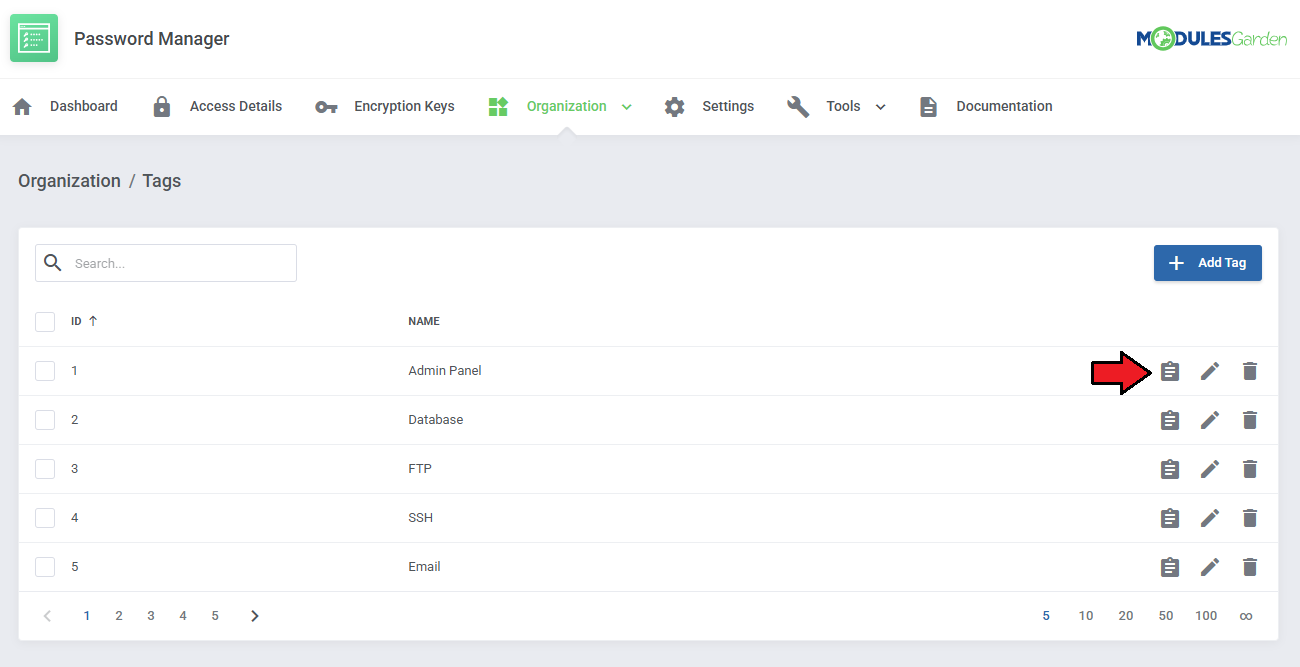The width and height of the screenshot is (1300, 667).
Task: Go to next page arrow
Action: pos(255,616)
